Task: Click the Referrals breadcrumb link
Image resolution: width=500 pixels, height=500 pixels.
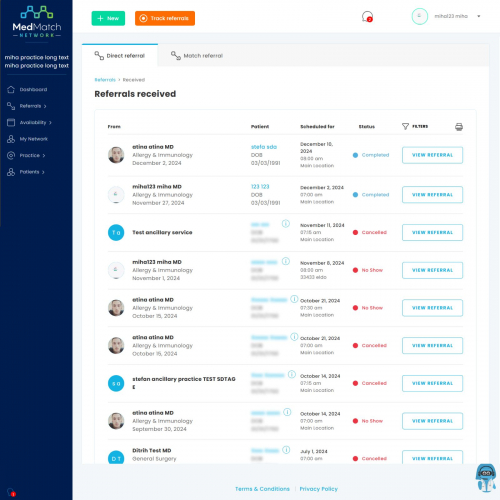Action: click(105, 80)
